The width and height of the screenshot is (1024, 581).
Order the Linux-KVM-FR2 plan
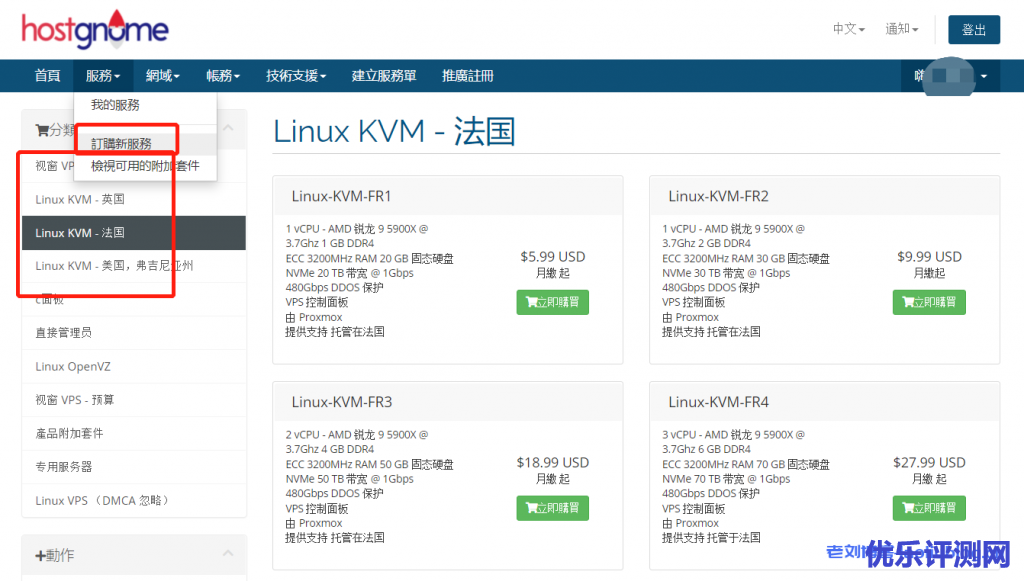(x=928, y=302)
